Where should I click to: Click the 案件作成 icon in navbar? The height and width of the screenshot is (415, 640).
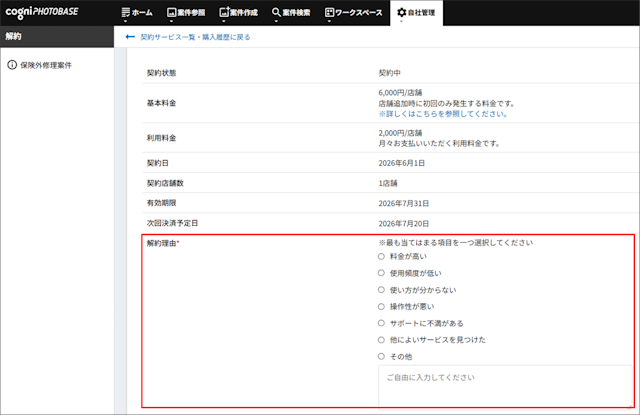(222, 13)
